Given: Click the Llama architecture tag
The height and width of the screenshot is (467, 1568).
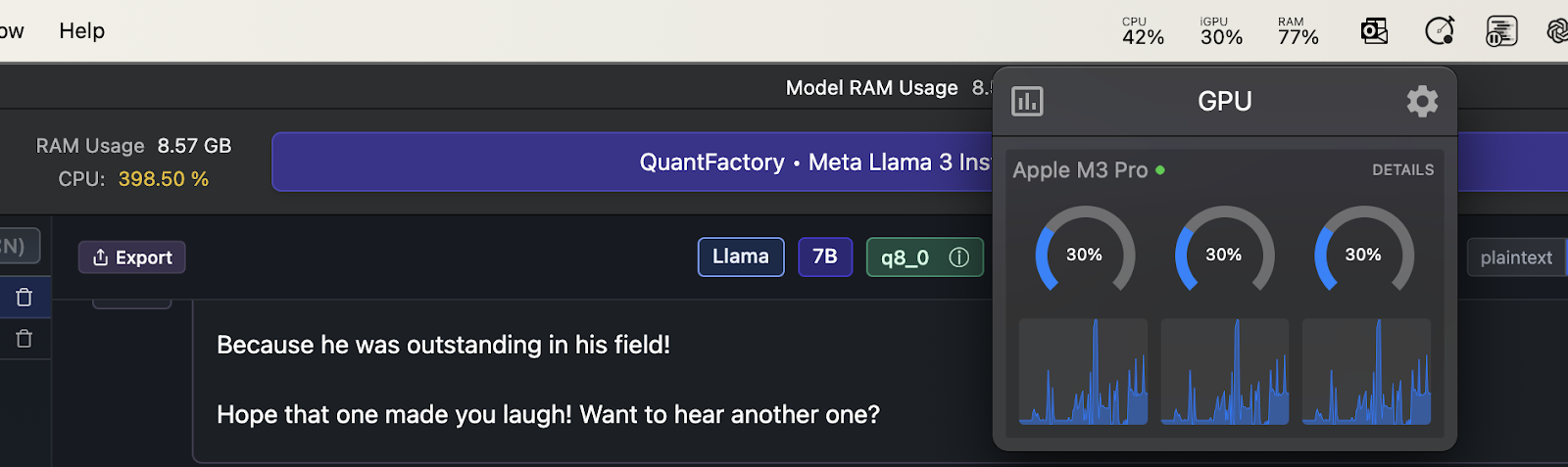Looking at the screenshot, I should 741,257.
